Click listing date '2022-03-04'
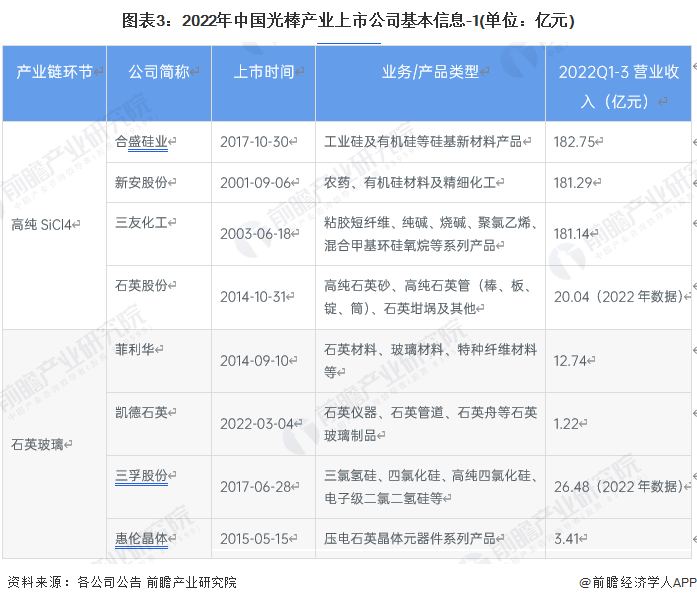The height and width of the screenshot is (603, 697). pyautogui.click(x=257, y=424)
